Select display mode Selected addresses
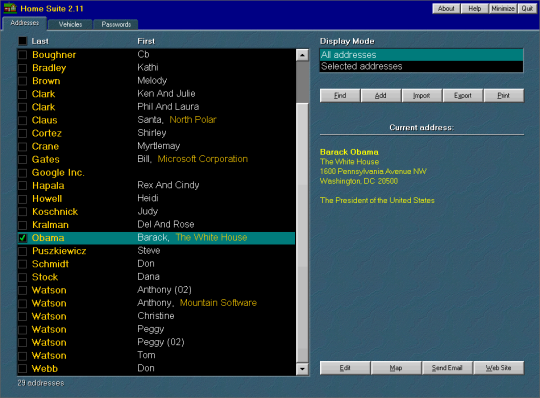540x398 pixels. click(x=421, y=66)
